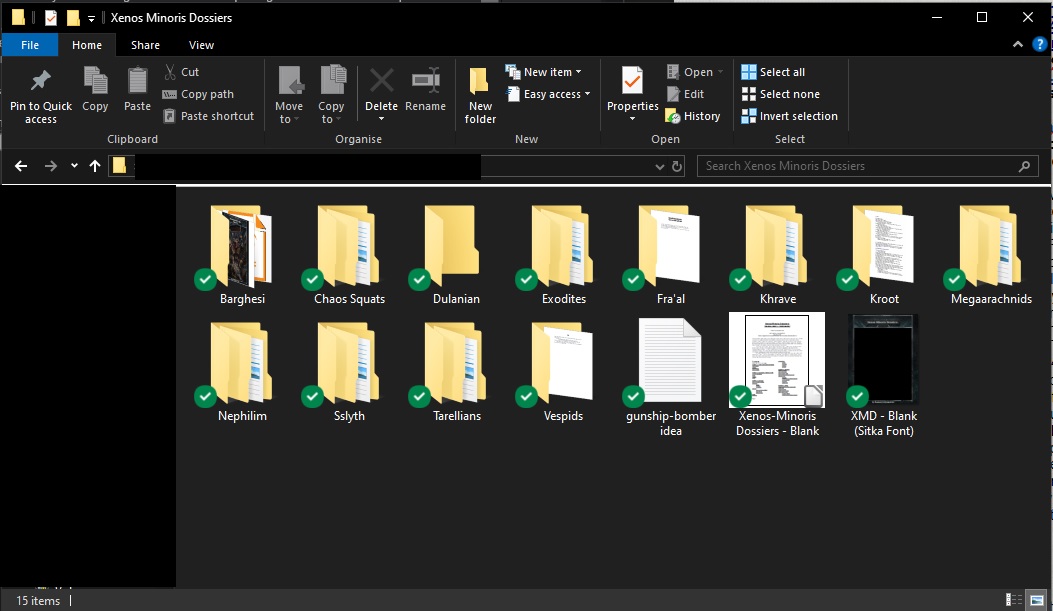Show file History
1053x611 pixels.
[x=693, y=116]
